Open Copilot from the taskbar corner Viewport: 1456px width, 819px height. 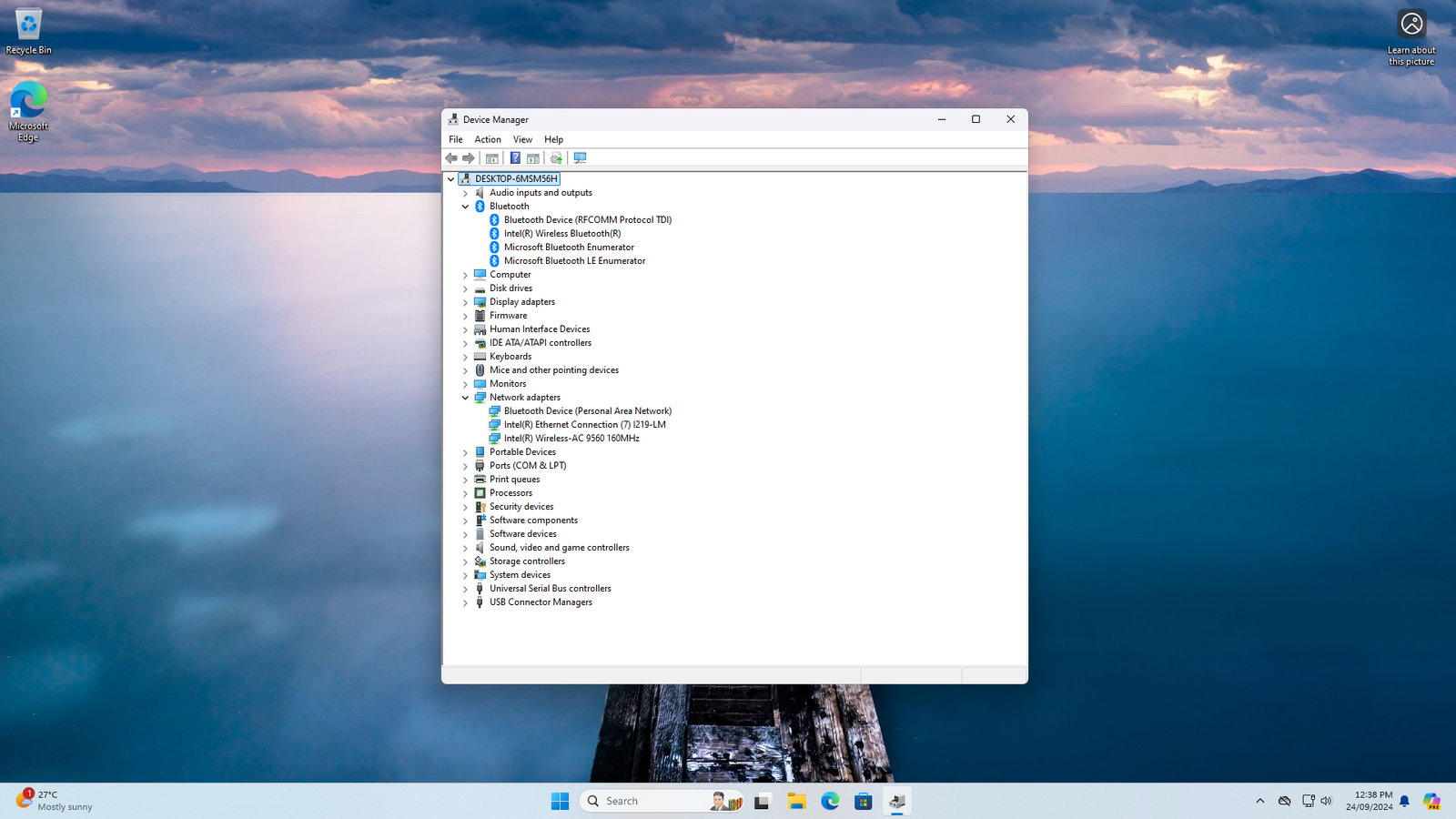1431,801
